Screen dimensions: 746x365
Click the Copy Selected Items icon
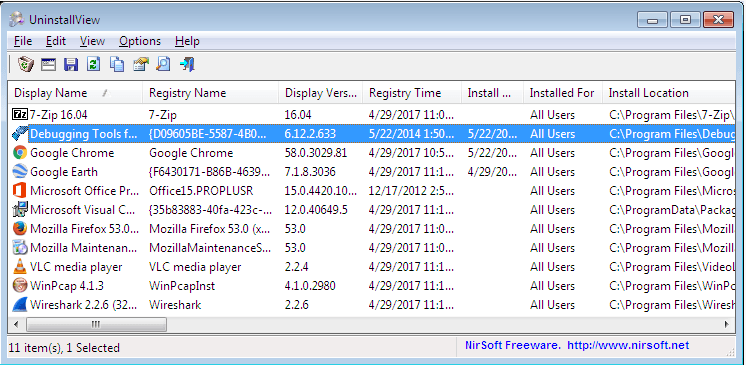(x=117, y=64)
